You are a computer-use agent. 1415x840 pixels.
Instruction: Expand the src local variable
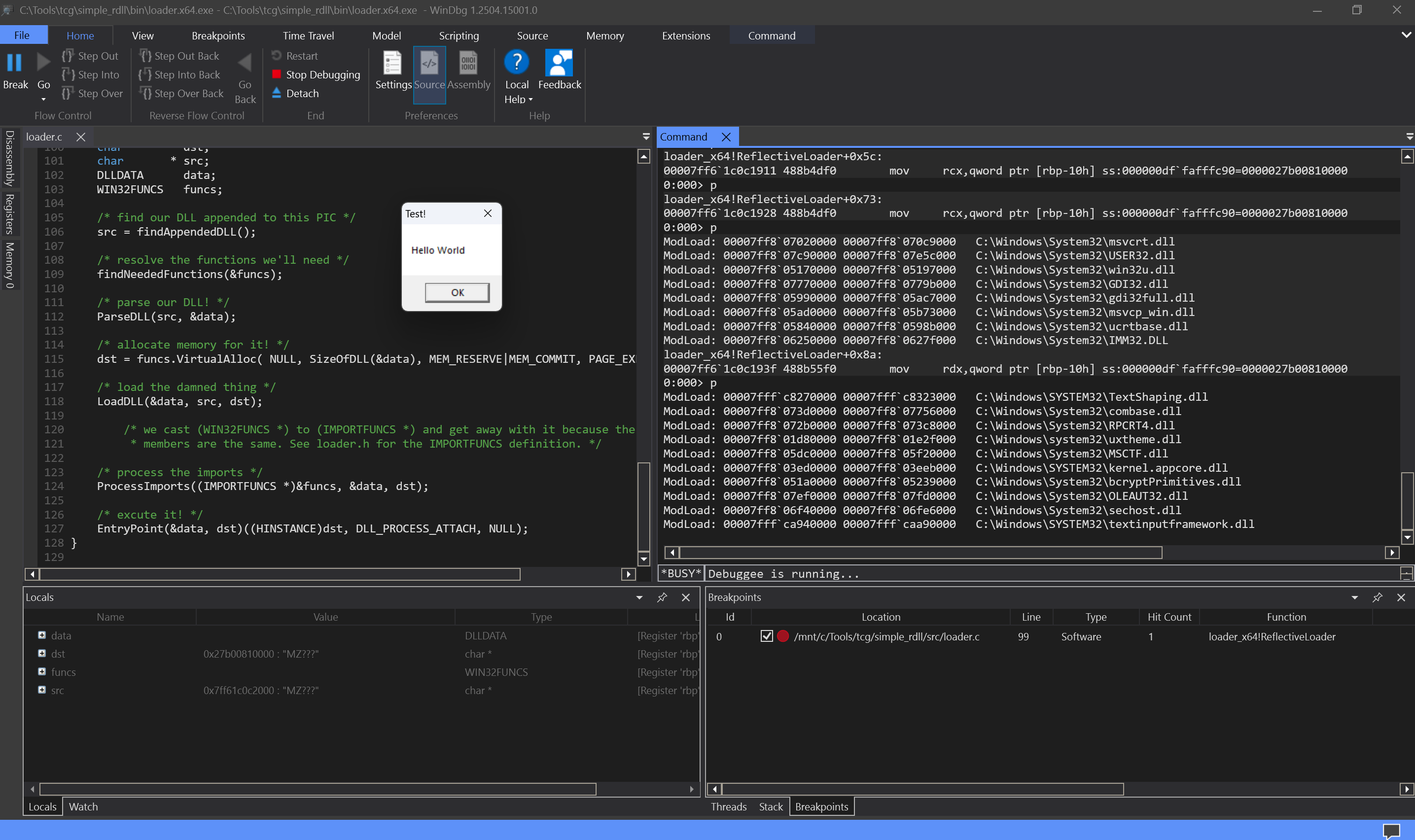(42, 690)
